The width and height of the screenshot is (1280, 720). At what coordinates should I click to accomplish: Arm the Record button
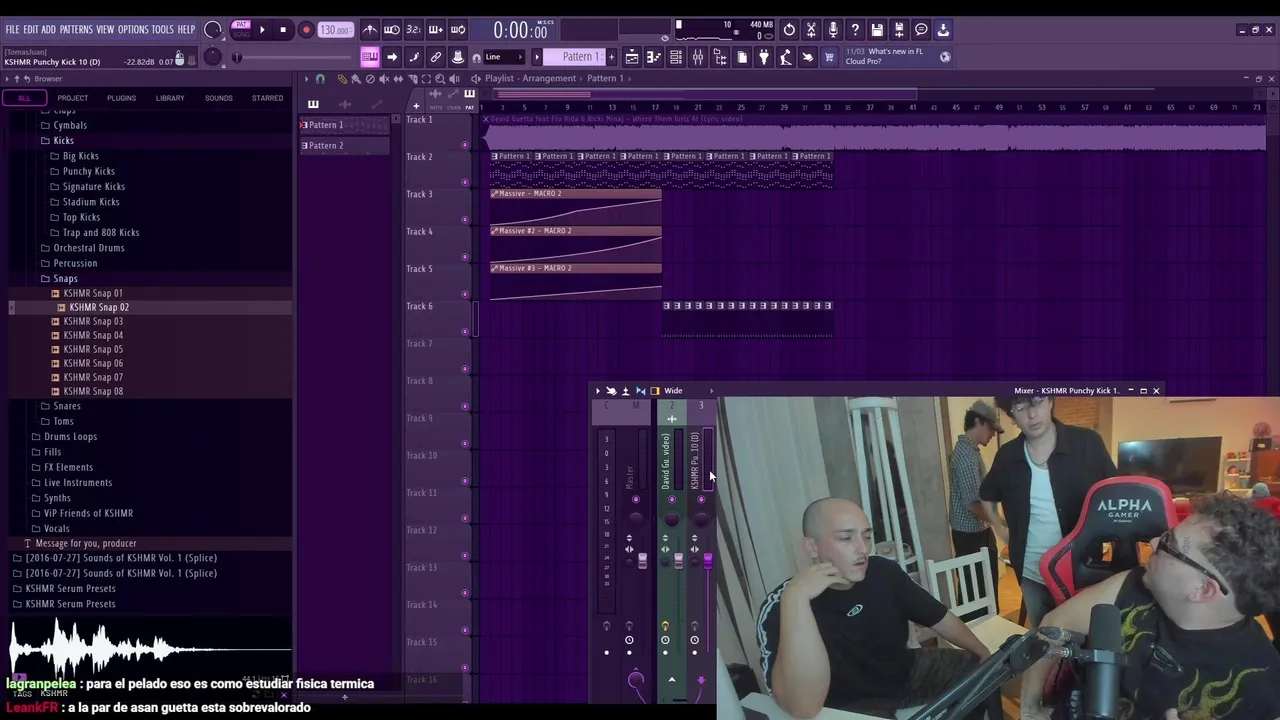coord(306,30)
